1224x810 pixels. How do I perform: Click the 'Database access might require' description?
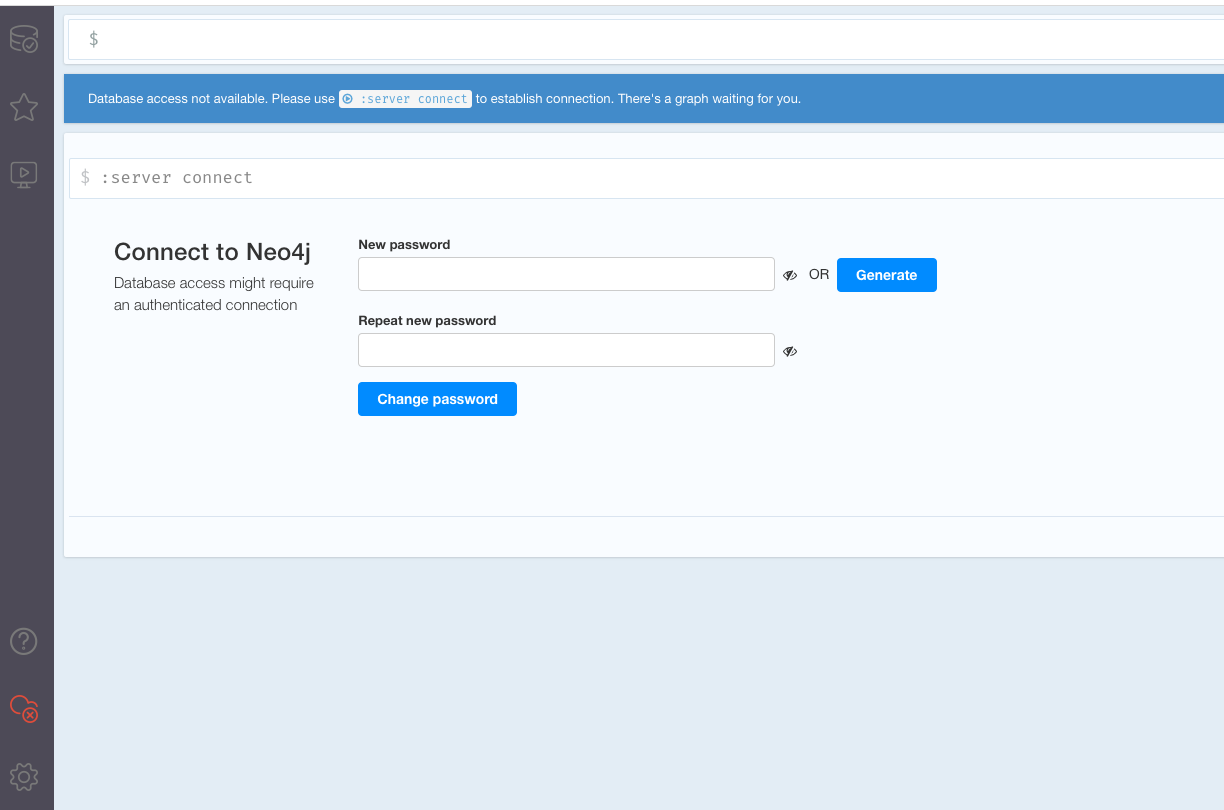coord(214,294)
